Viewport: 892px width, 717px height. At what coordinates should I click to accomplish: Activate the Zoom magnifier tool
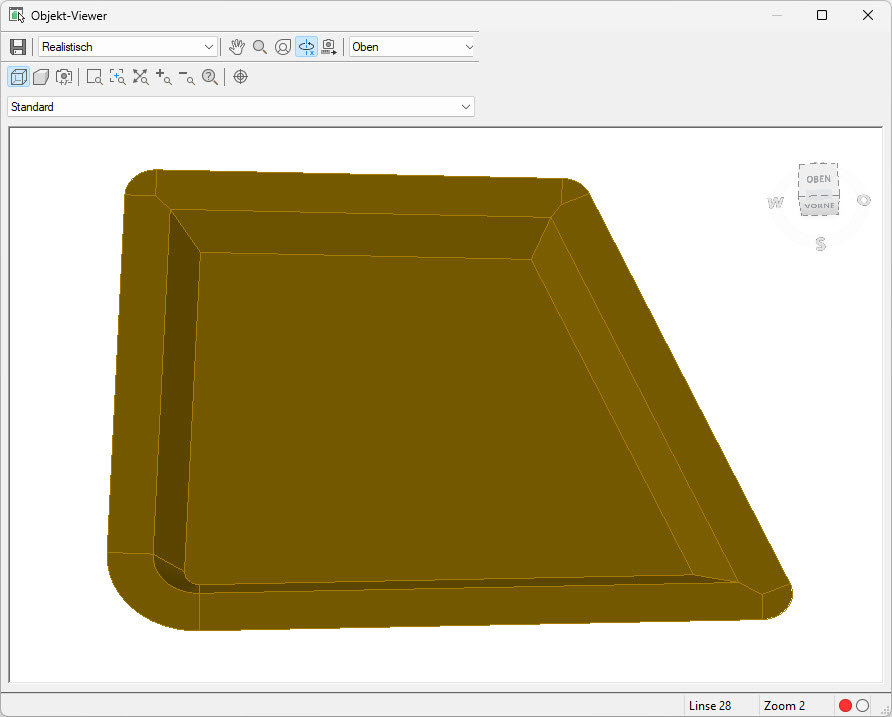(x=260, y=47)
